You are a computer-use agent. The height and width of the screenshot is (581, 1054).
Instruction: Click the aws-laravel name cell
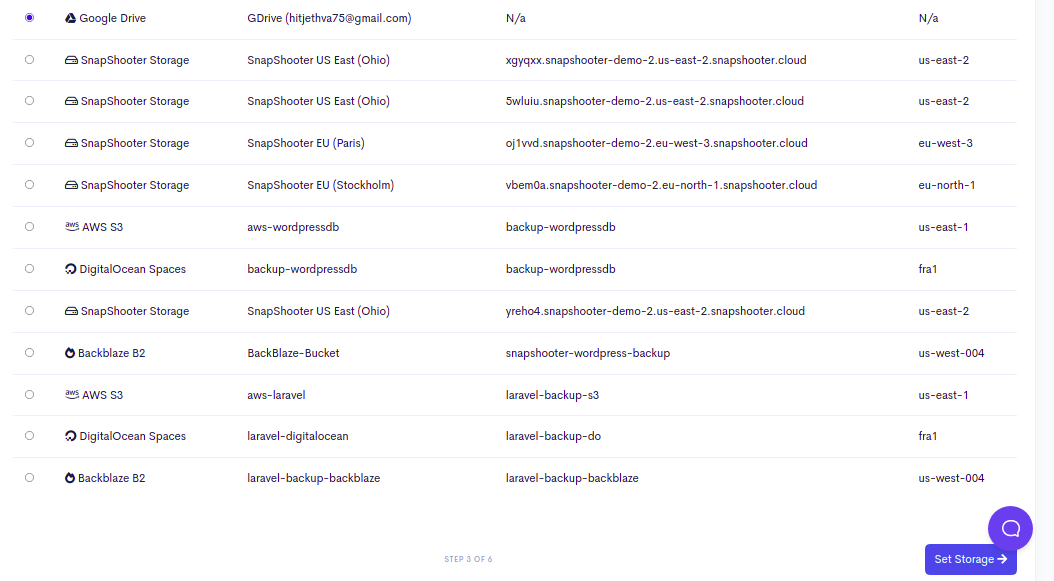(x=276, y=395)
